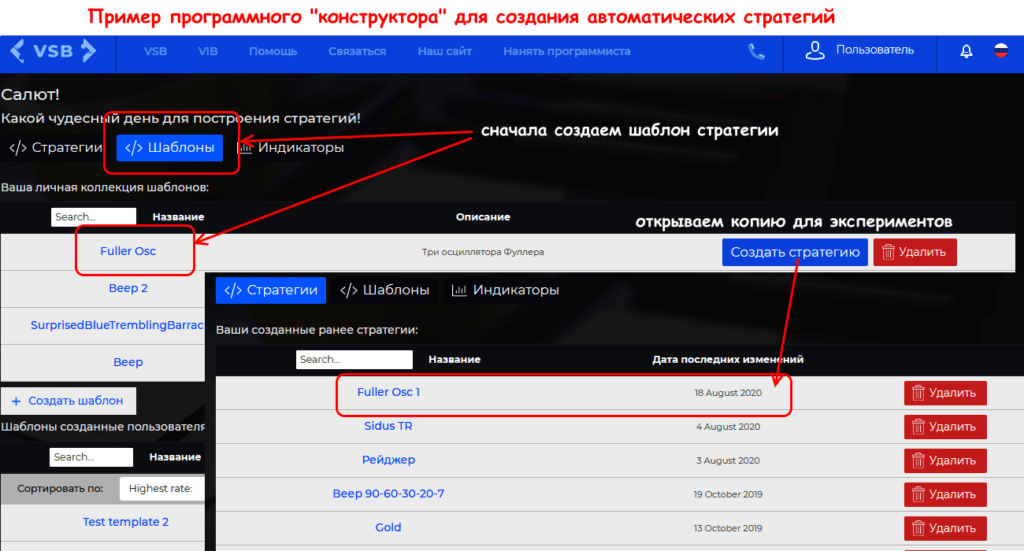Click the strategies list Search field
Image resolution: width=1024 pixels, height=551 pixels.
click(x=354, y=360)
